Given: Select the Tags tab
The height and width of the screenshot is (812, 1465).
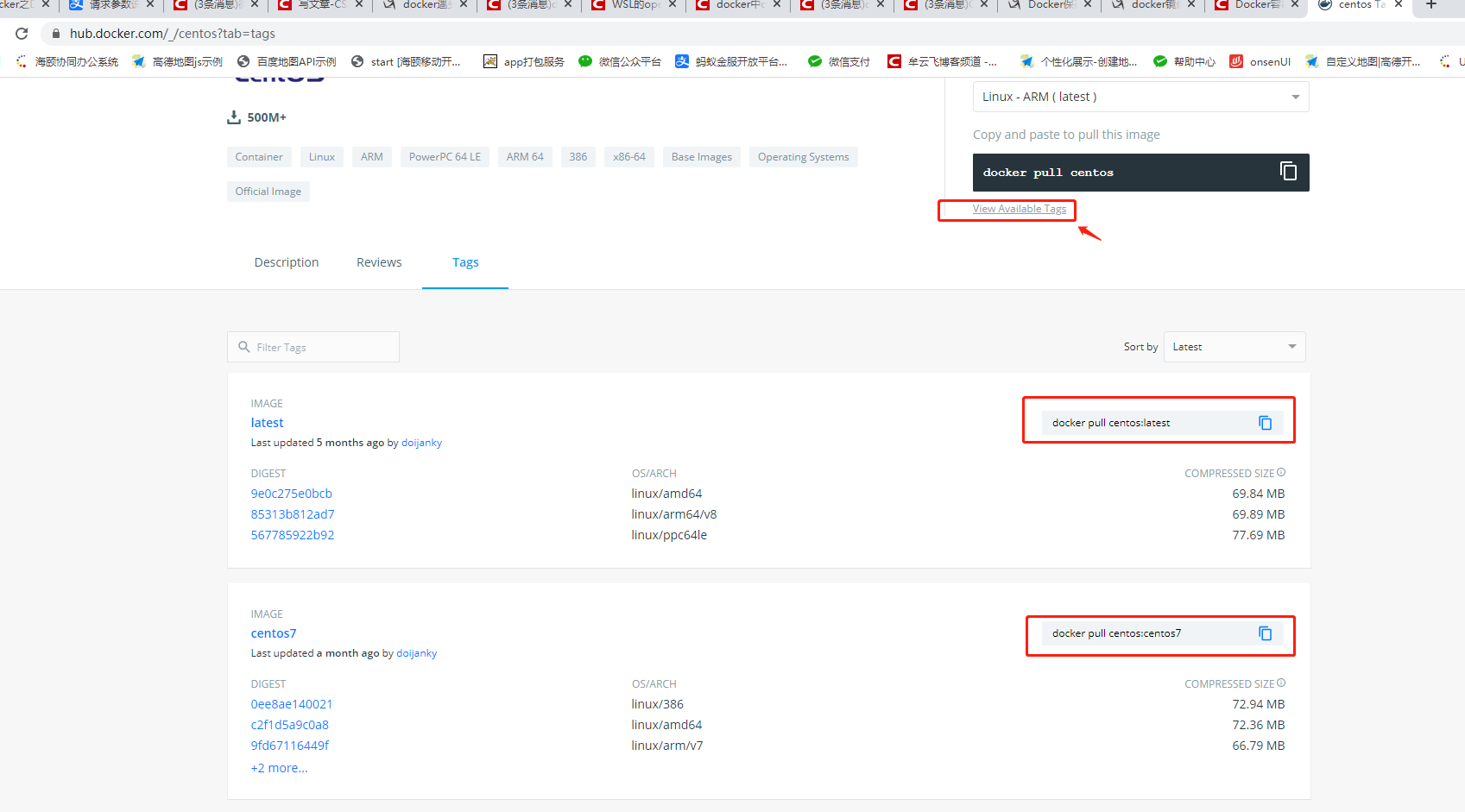Looking at the screenshot, I should (465, 262).
